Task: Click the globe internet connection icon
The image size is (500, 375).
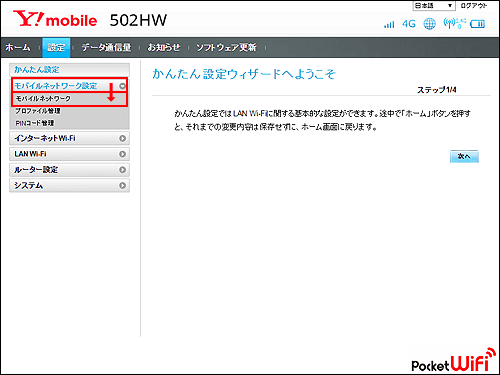Action: (429, 24)
